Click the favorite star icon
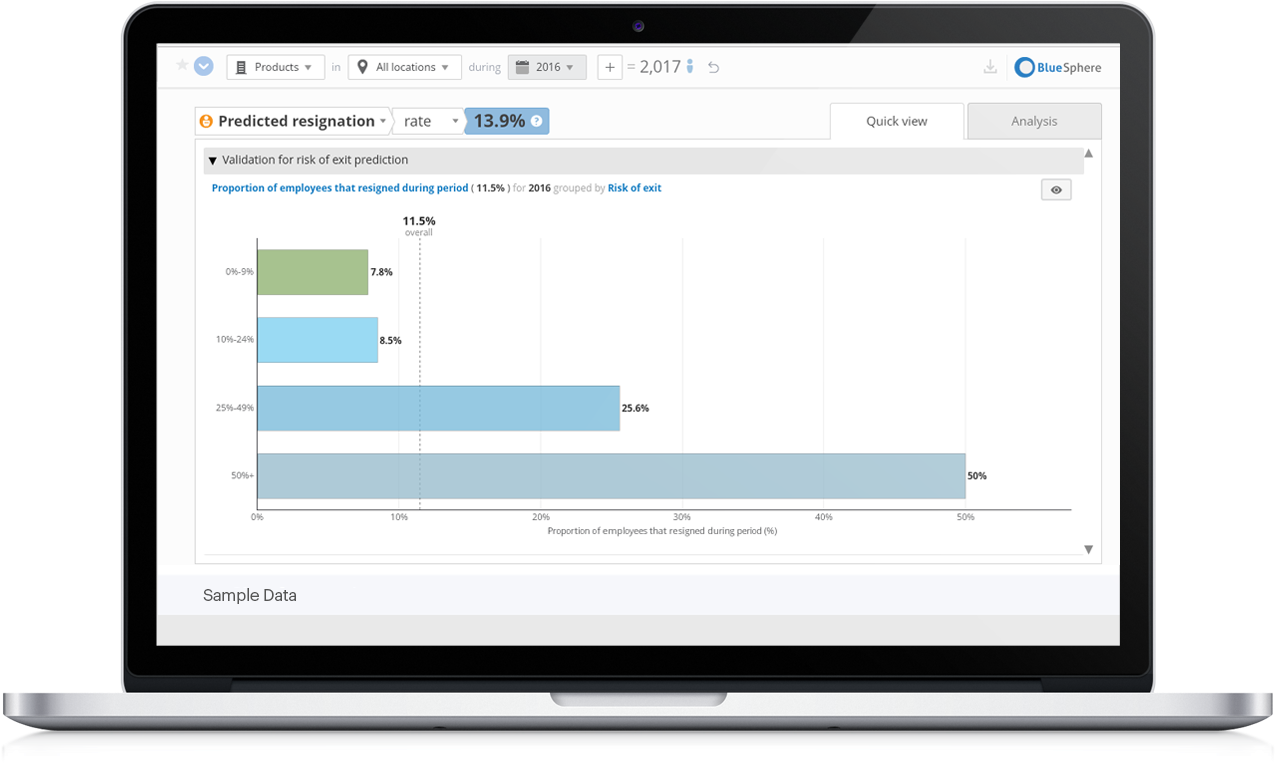Viewport: 1275px width, 763px height. [182, 66]
